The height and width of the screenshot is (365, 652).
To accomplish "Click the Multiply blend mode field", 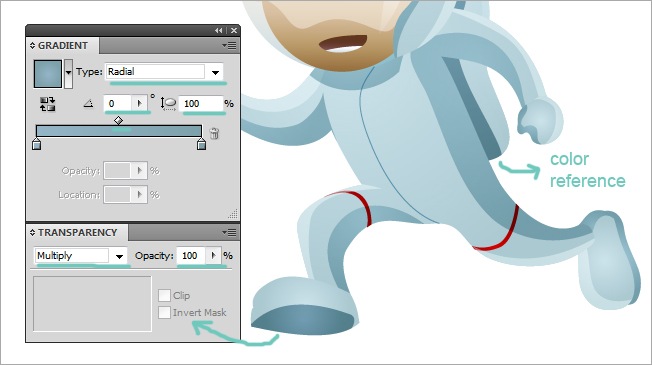I will (72, 256).
